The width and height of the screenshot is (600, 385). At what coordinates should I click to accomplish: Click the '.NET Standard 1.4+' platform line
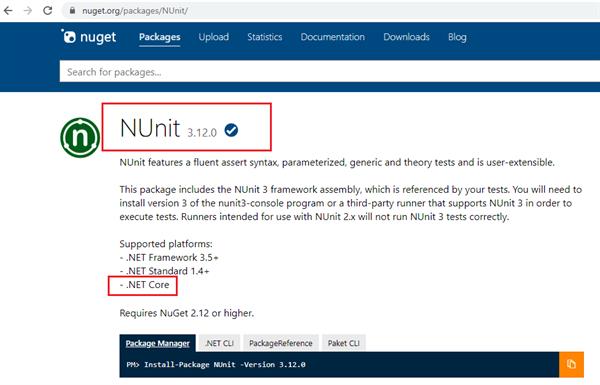tap(165, 271)
